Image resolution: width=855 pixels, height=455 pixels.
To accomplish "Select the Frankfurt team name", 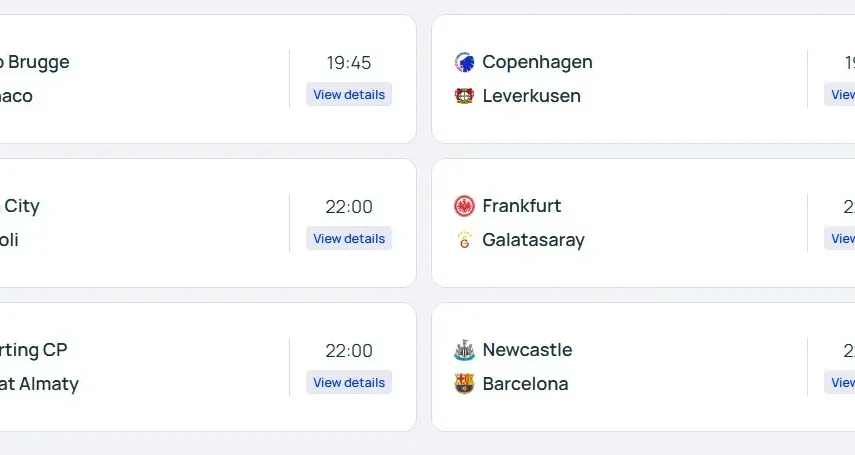I will click(521, 206).
